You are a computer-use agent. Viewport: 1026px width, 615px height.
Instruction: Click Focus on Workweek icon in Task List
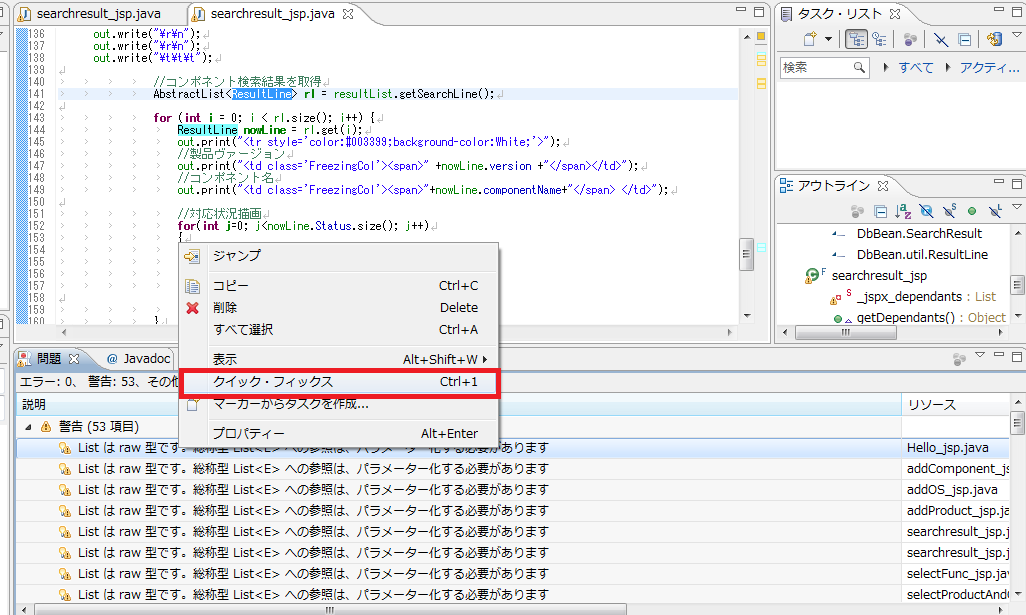click(910, 39)
